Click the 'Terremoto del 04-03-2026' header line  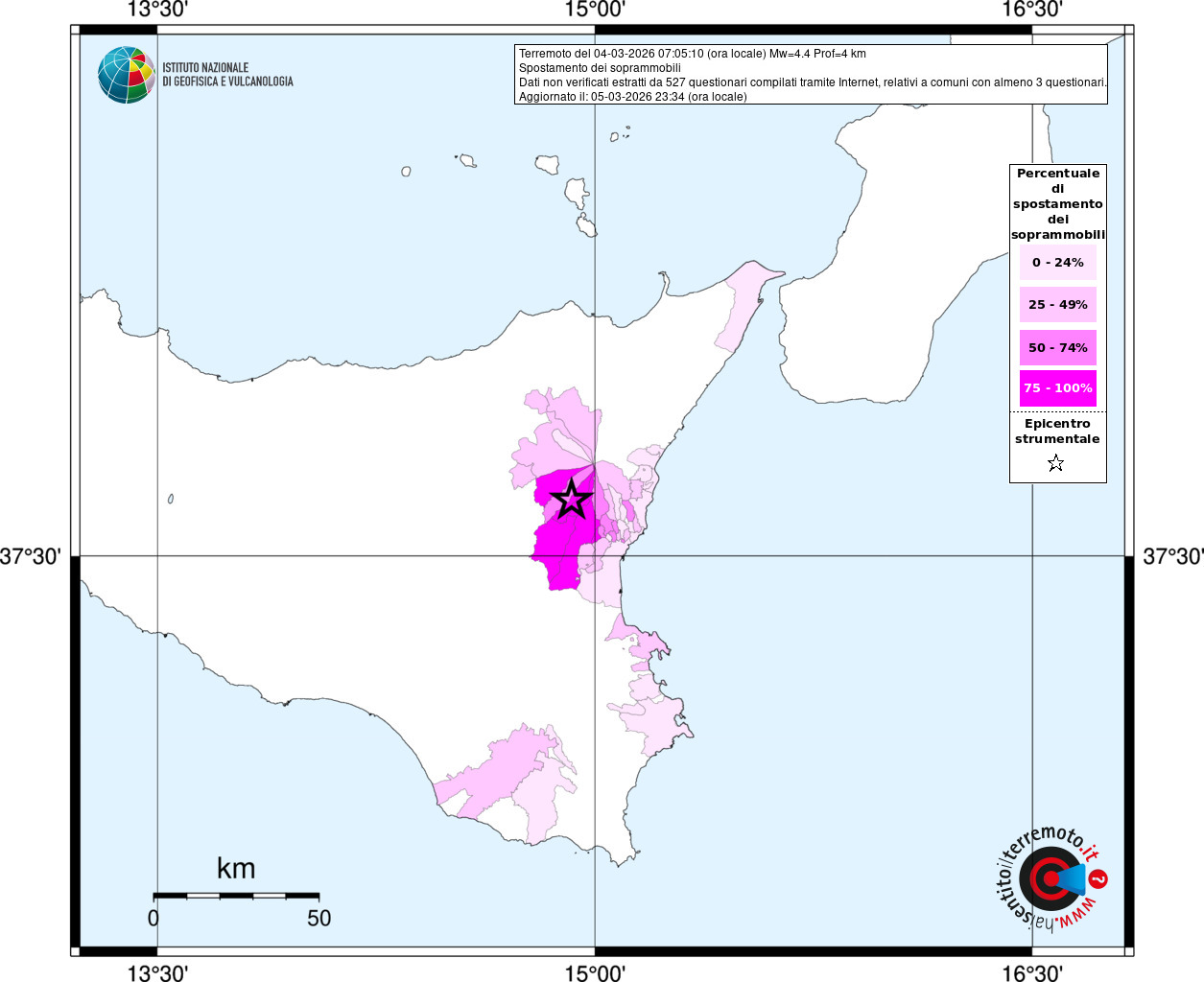693,54
